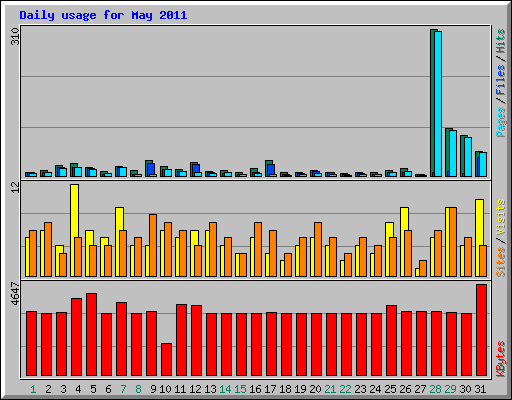Click day label 7 on the x-axis
Screen dimensions: 512x400
123,389
